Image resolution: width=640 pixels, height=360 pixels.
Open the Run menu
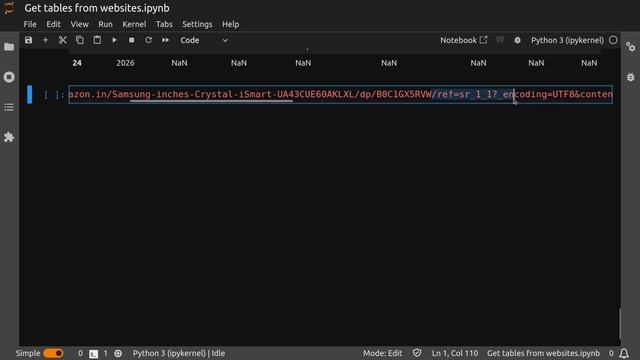click(105, 24)
